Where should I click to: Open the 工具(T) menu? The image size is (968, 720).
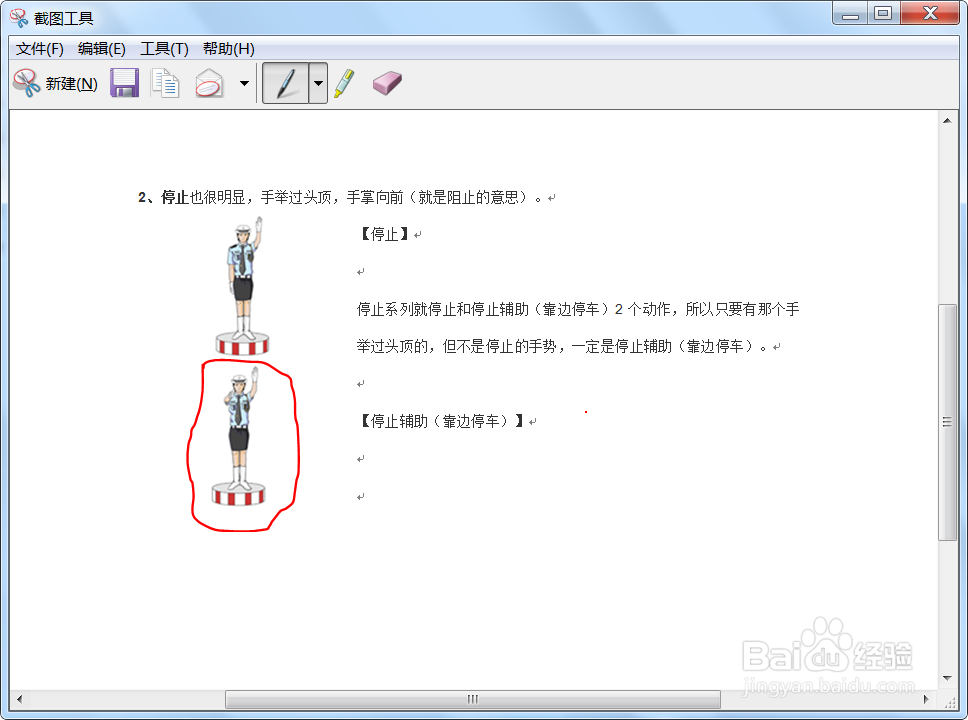(163, 48)
